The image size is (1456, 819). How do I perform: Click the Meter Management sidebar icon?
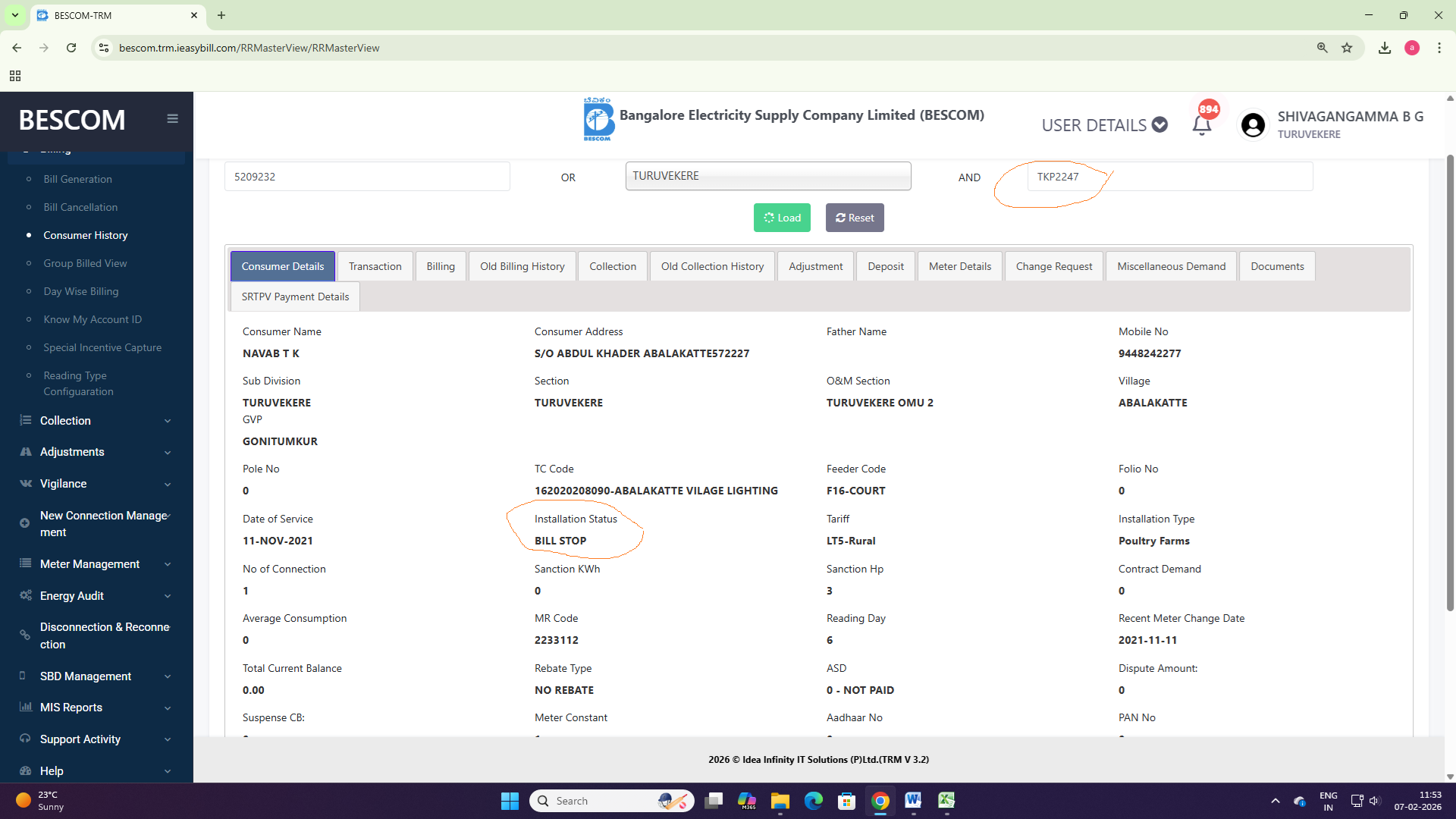coord(25,563)
